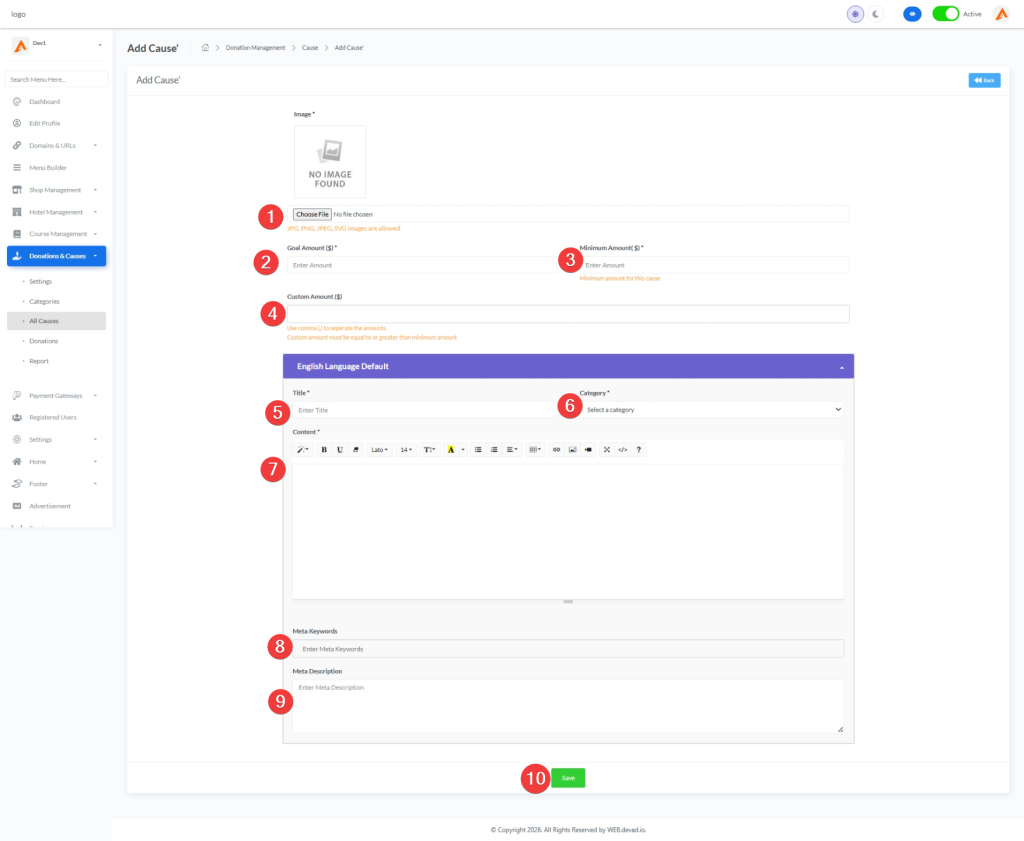The image size is (1024, 841).
Task: Switch the editor to code view
Action: tap(622, 450)
